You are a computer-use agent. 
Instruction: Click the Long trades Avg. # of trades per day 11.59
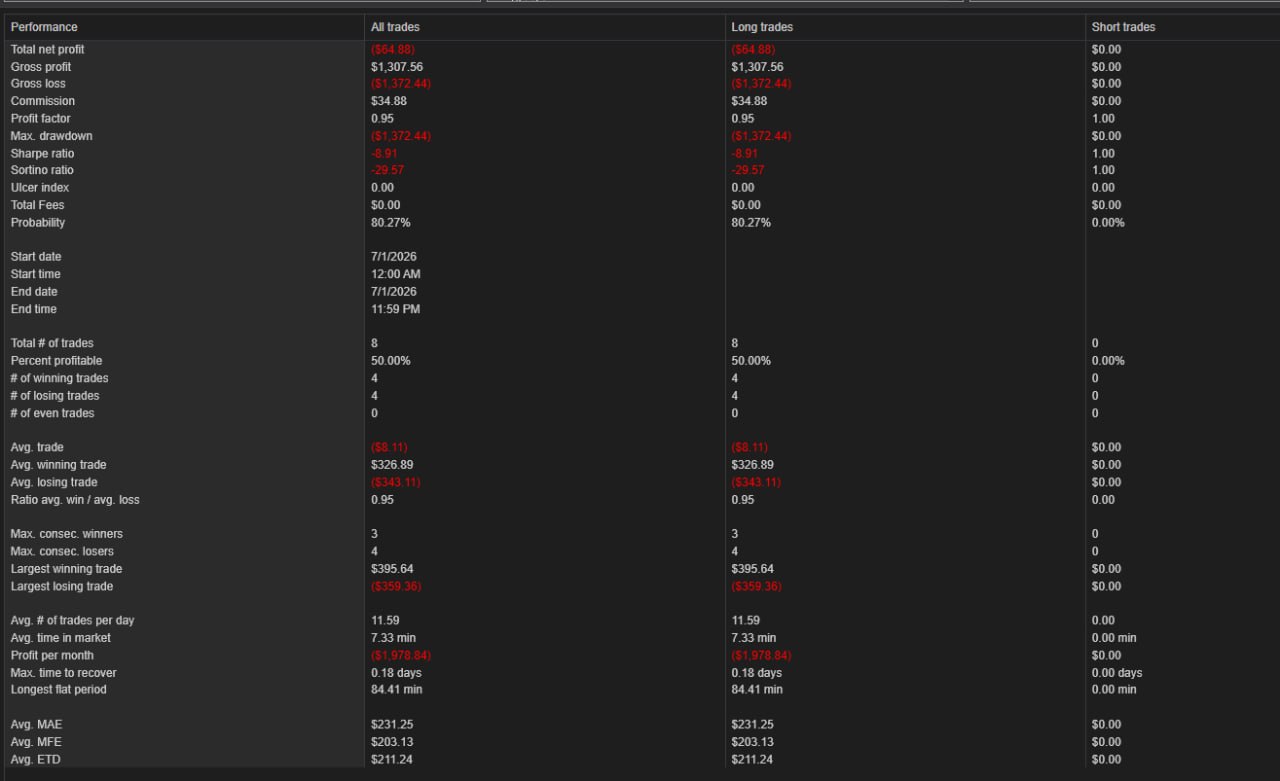[x=746, y=621]
